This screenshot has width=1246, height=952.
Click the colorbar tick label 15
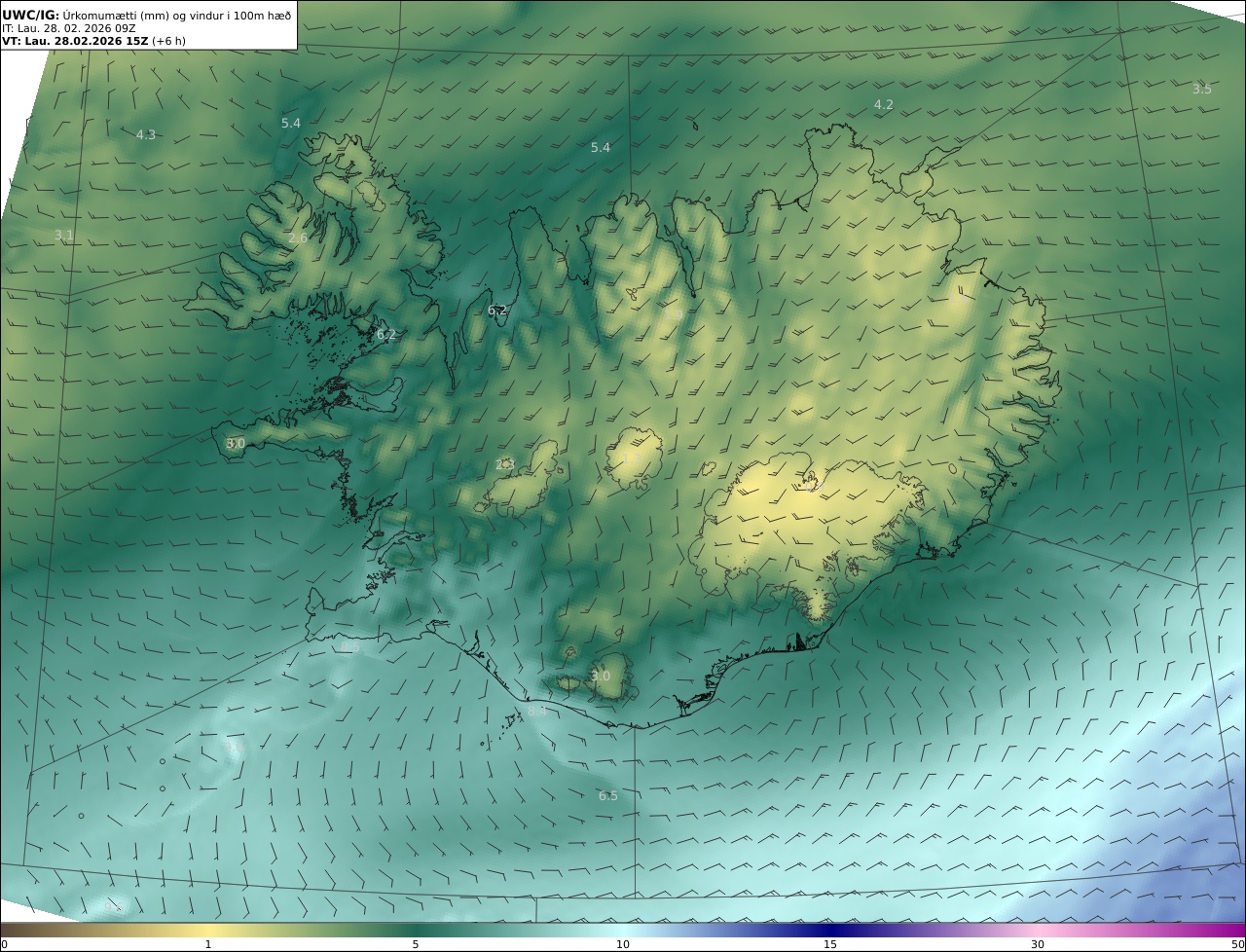[x=830, y=944]
